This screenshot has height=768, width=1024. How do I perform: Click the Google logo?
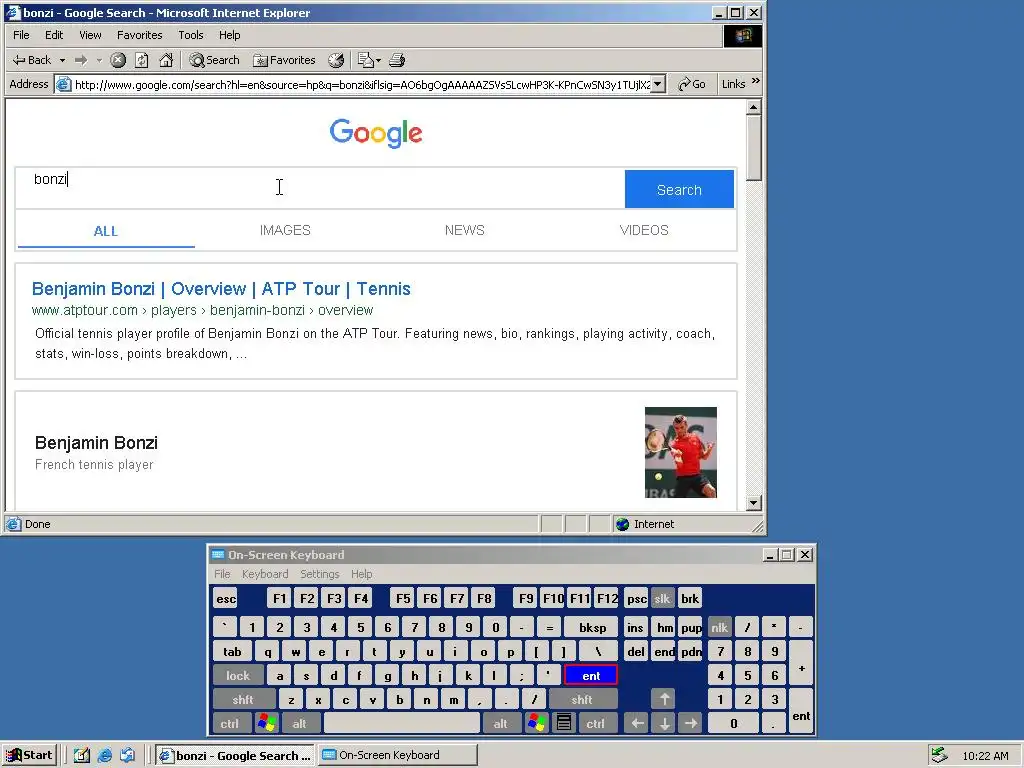(x=376, y=133)
